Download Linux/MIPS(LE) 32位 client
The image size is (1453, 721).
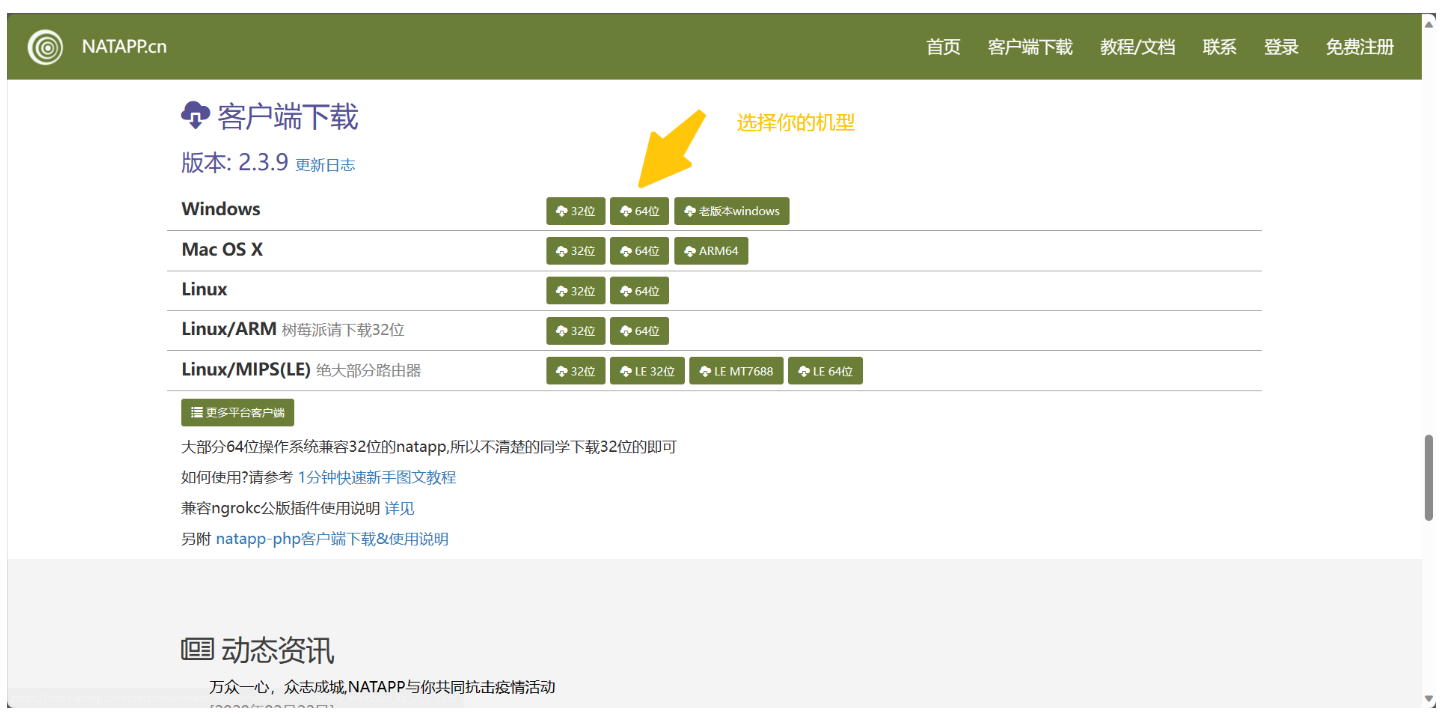[x=576, y=371]
